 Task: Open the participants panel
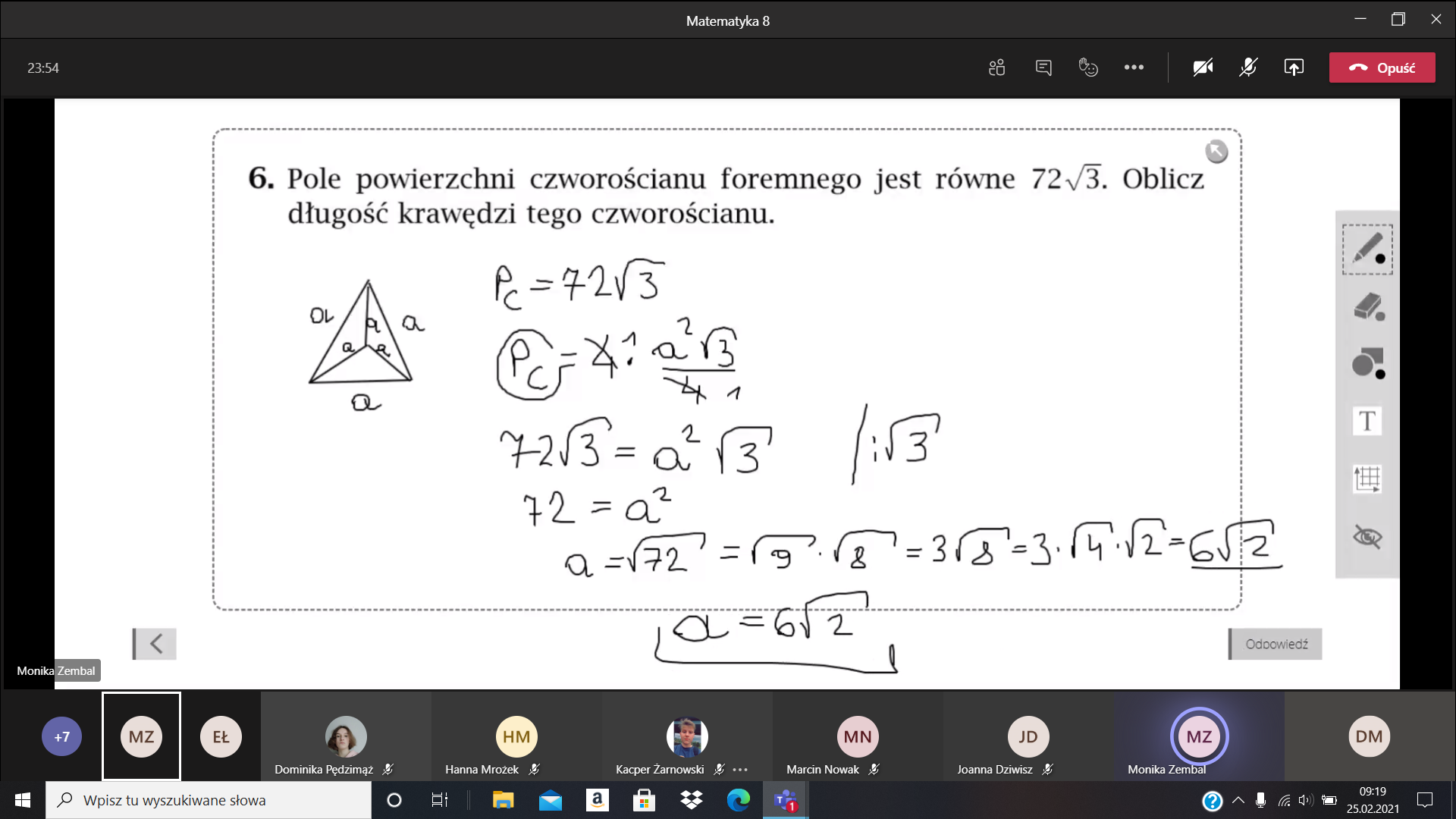pyautogui.click(x=996, y=67)
